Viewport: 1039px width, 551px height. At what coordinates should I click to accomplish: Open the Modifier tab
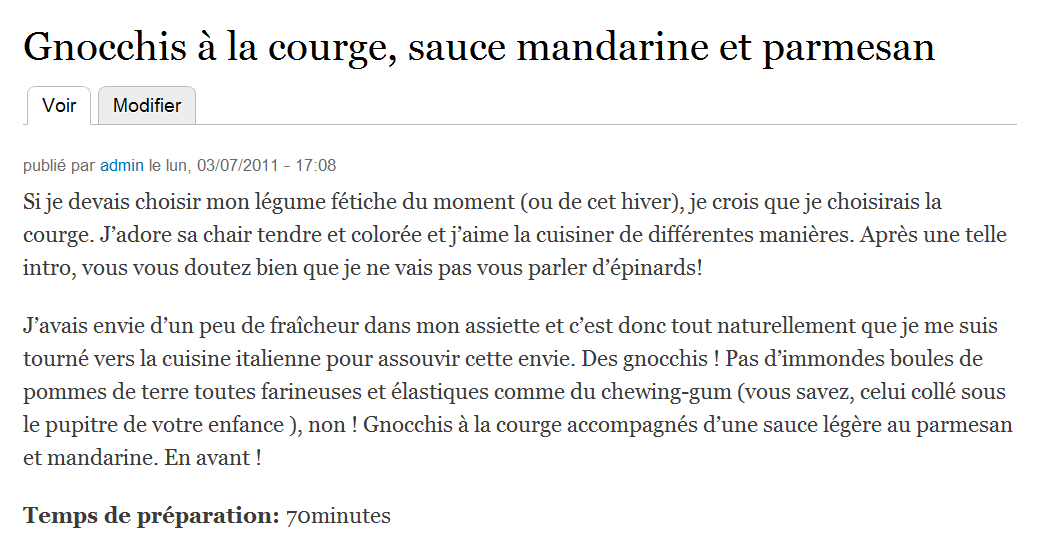tap(147, 106)
